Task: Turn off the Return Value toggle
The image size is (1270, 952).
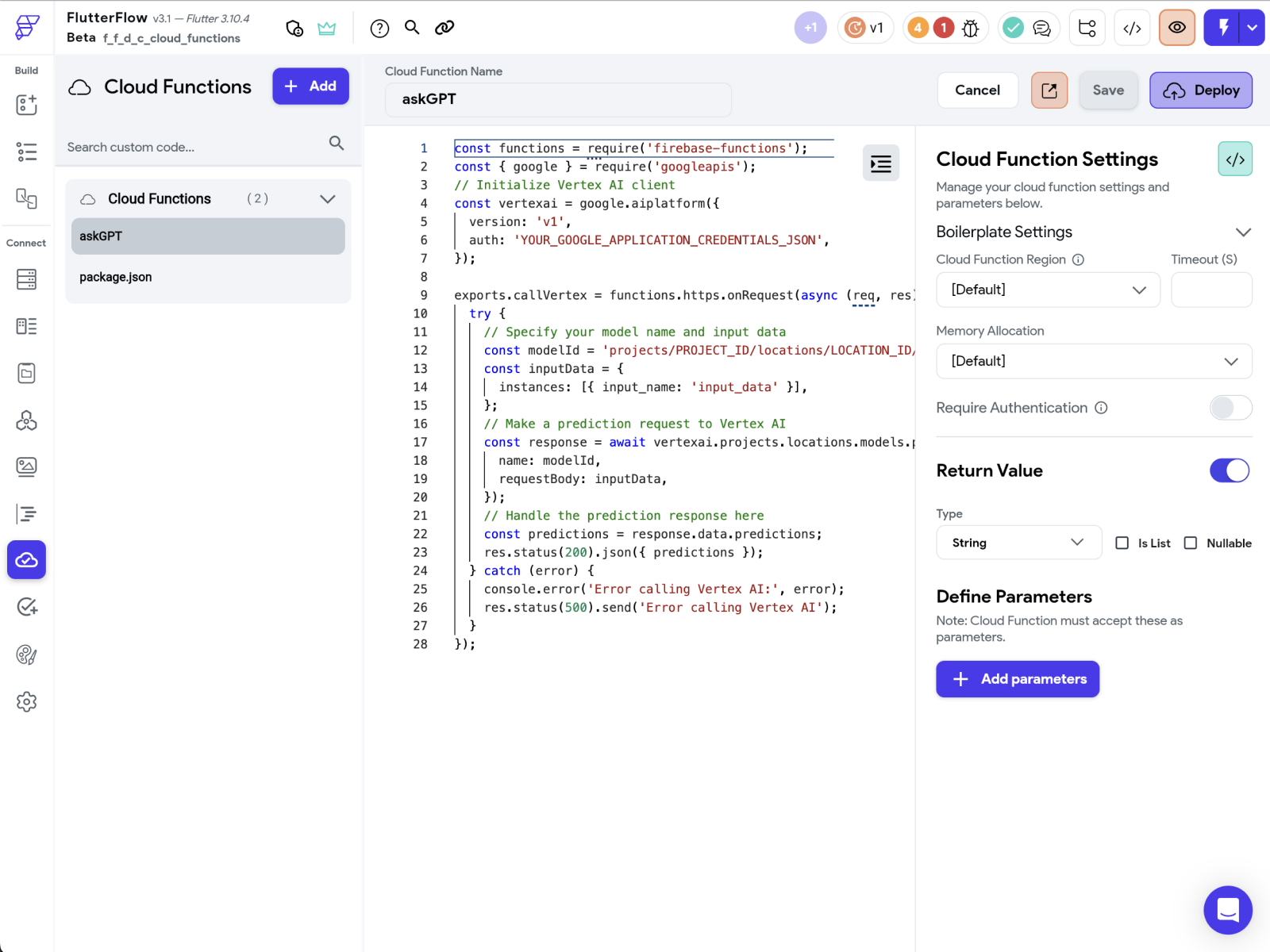Action: pos(1229,470)
